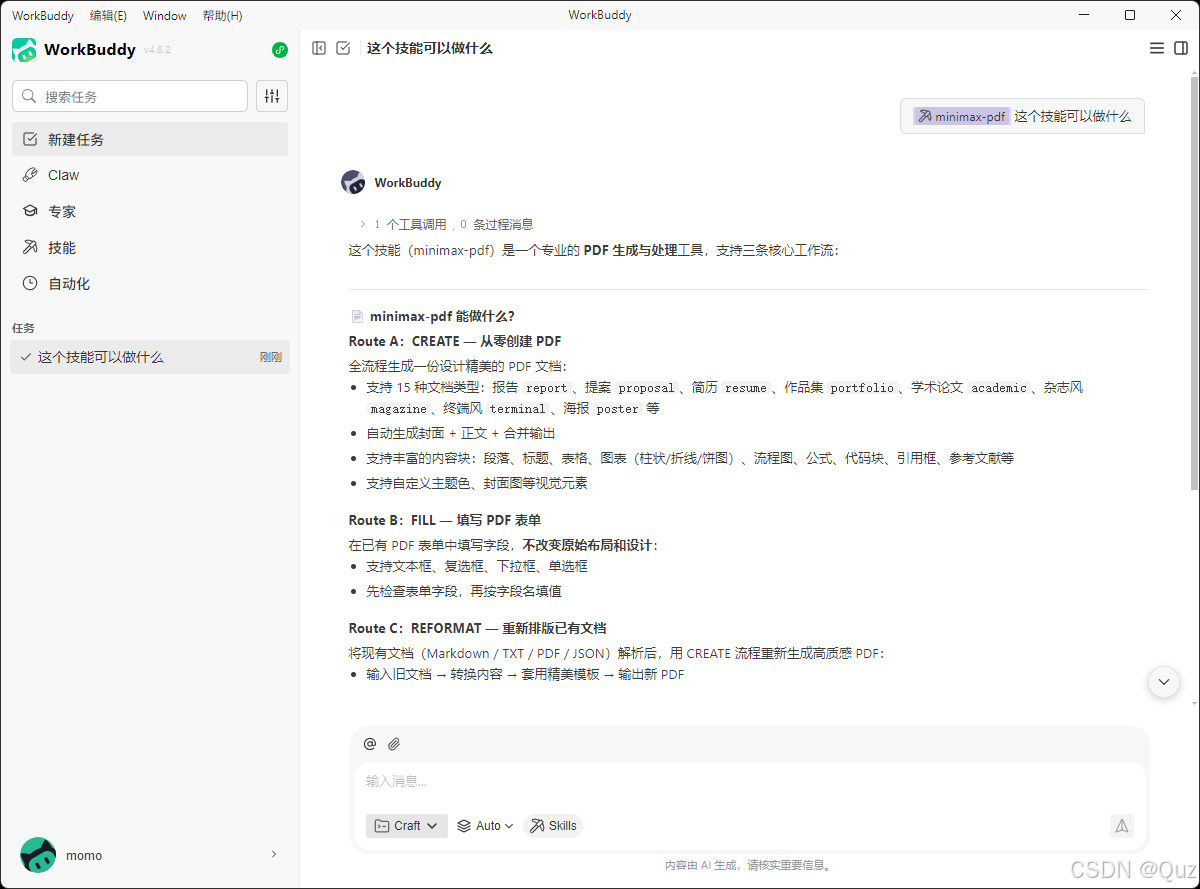Toggle the left sidebar collapse icon

(x=319, y=47)
